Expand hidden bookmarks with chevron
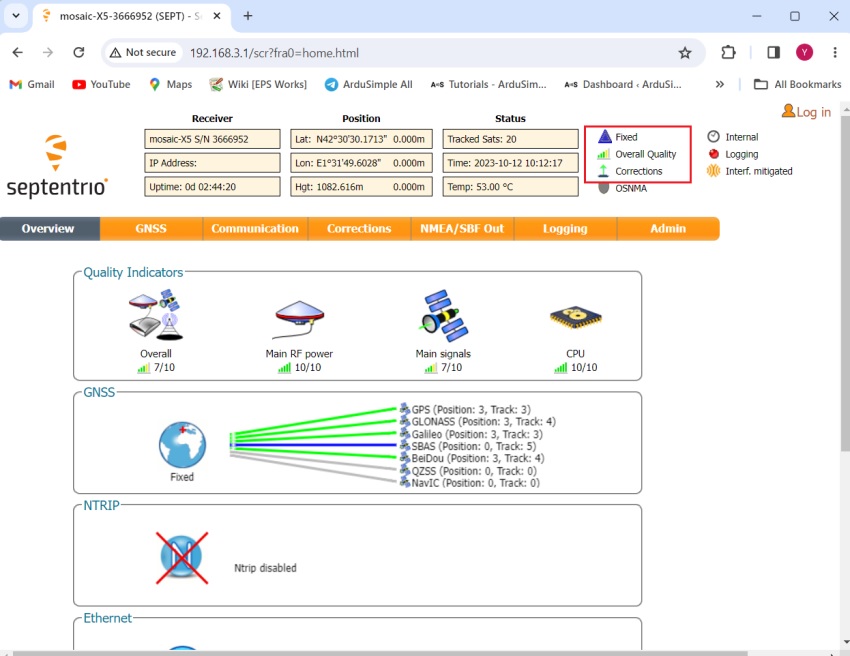The width and height of the screenshot is (850, 656). 719,84
